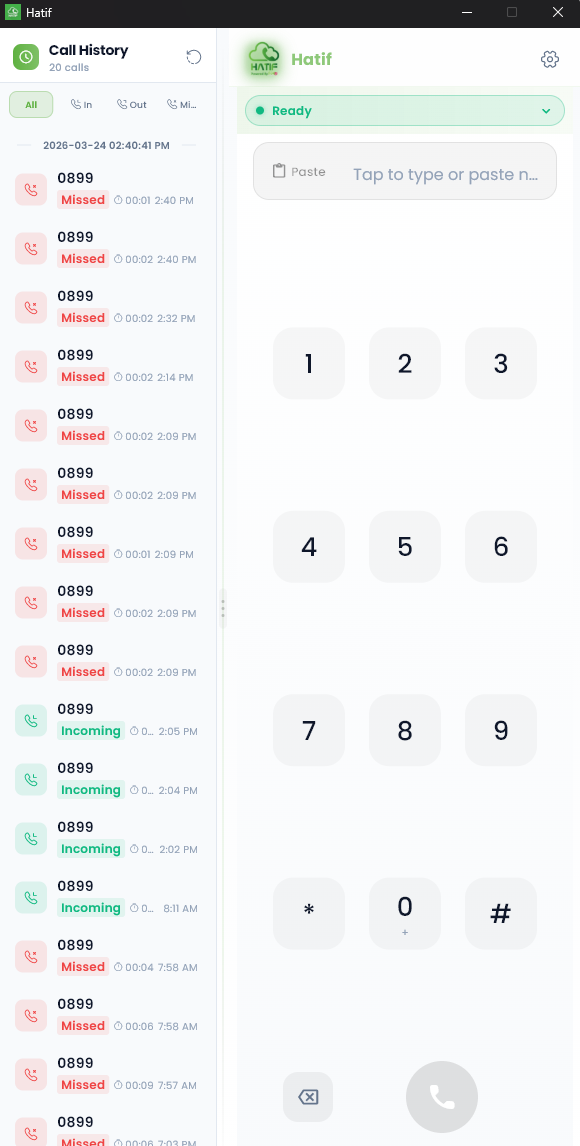
Task: Tap the green call button
Action: [x=442, y=1097]
